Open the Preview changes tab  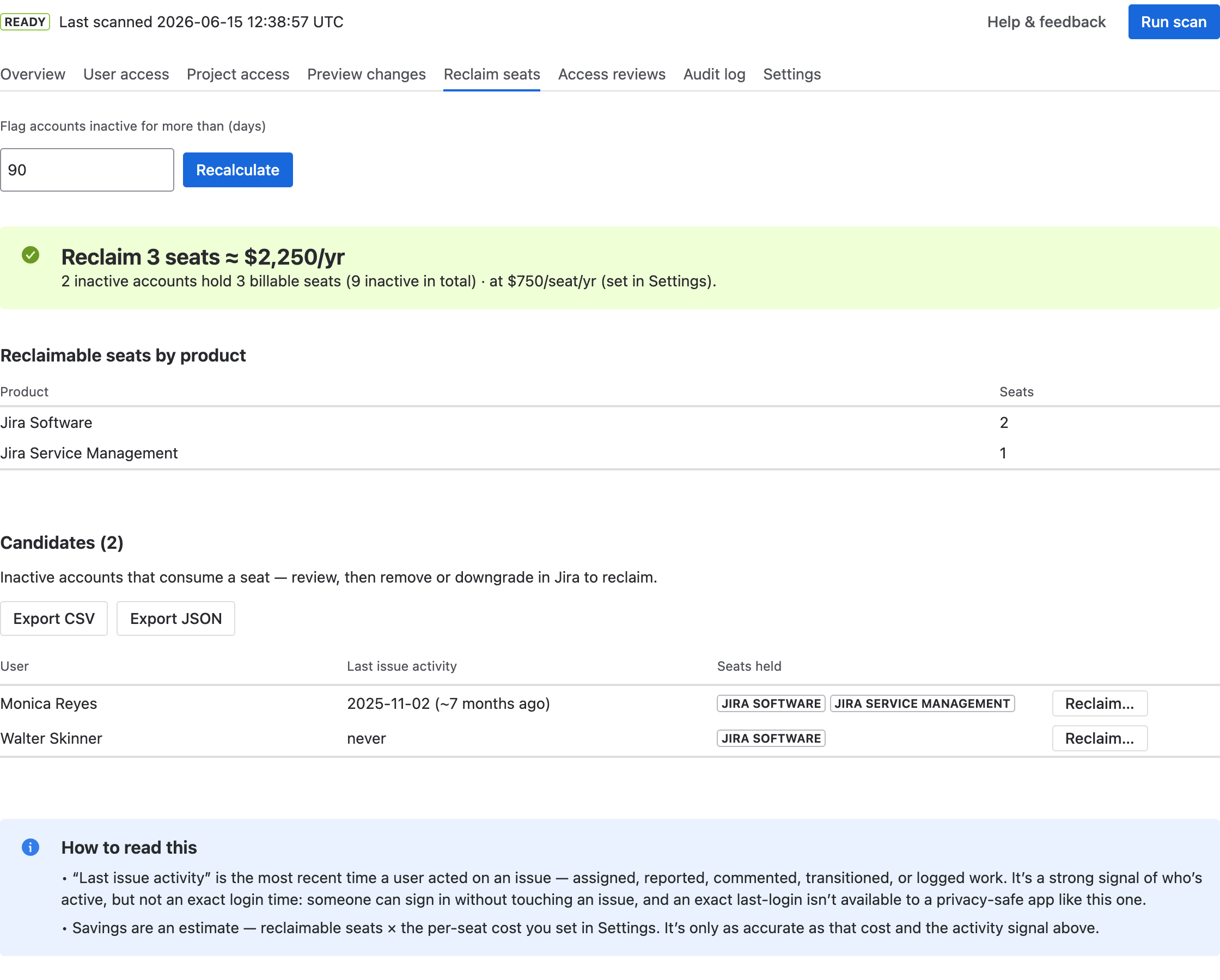(x=367, y=74)
